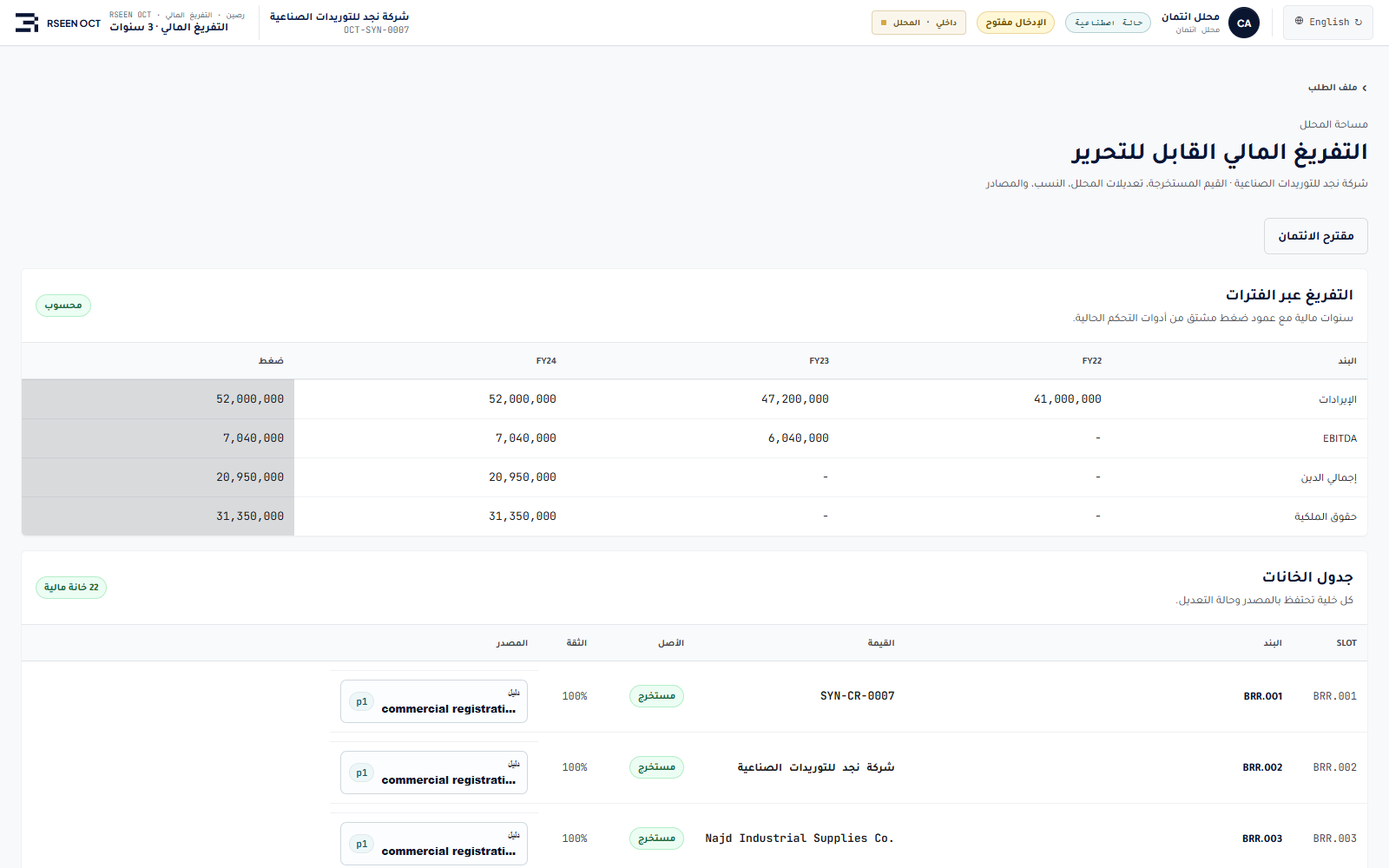Click the ضغط column header
The image size is (1389, 868).
point(271,361)
